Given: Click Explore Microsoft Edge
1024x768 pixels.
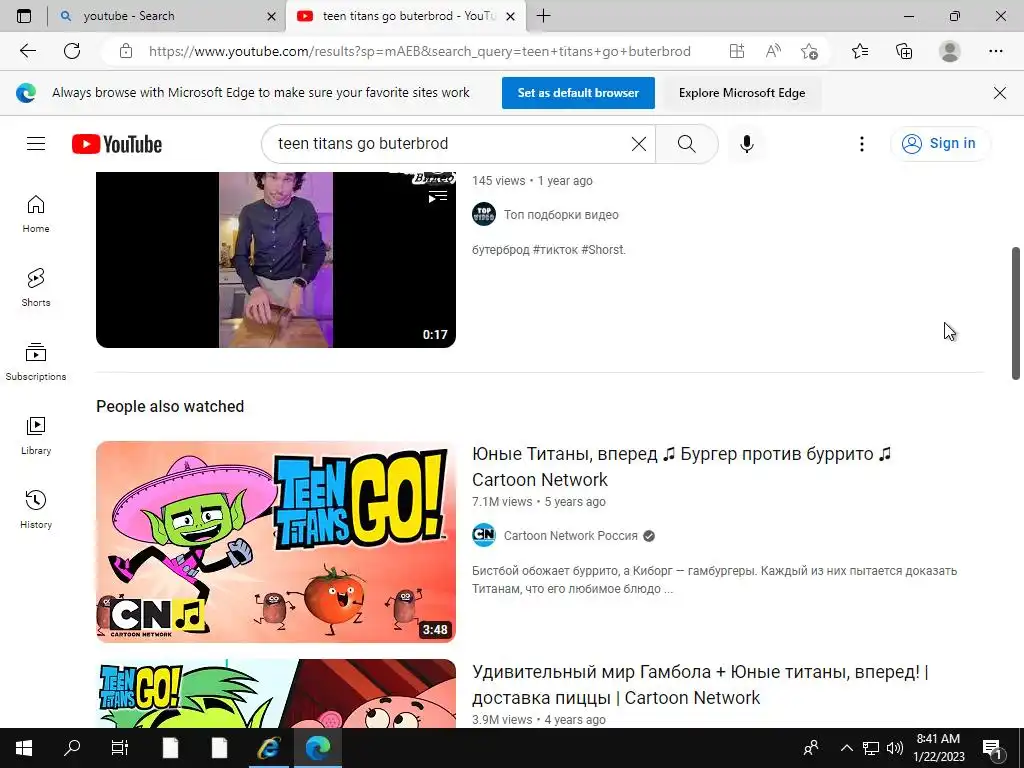Looking at the screenshot, I should 742,93.
